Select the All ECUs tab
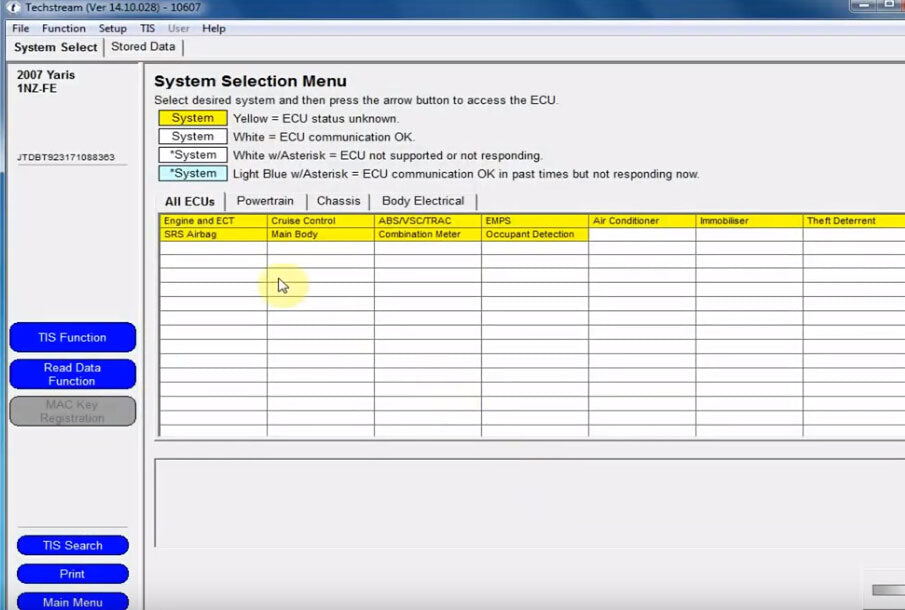Viewport: 905px width, 610px height. pos(189,201)
